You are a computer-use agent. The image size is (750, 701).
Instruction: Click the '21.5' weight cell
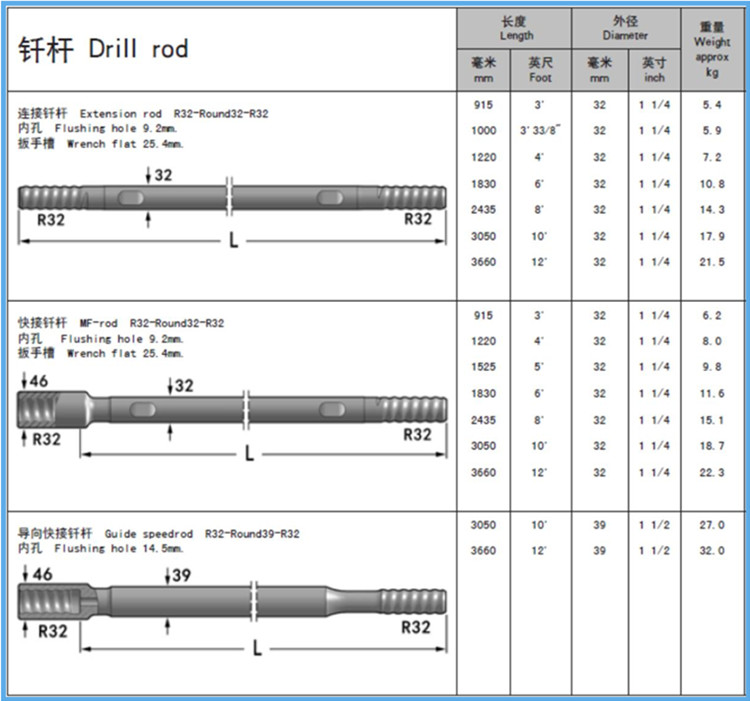[x=712, y=262]
